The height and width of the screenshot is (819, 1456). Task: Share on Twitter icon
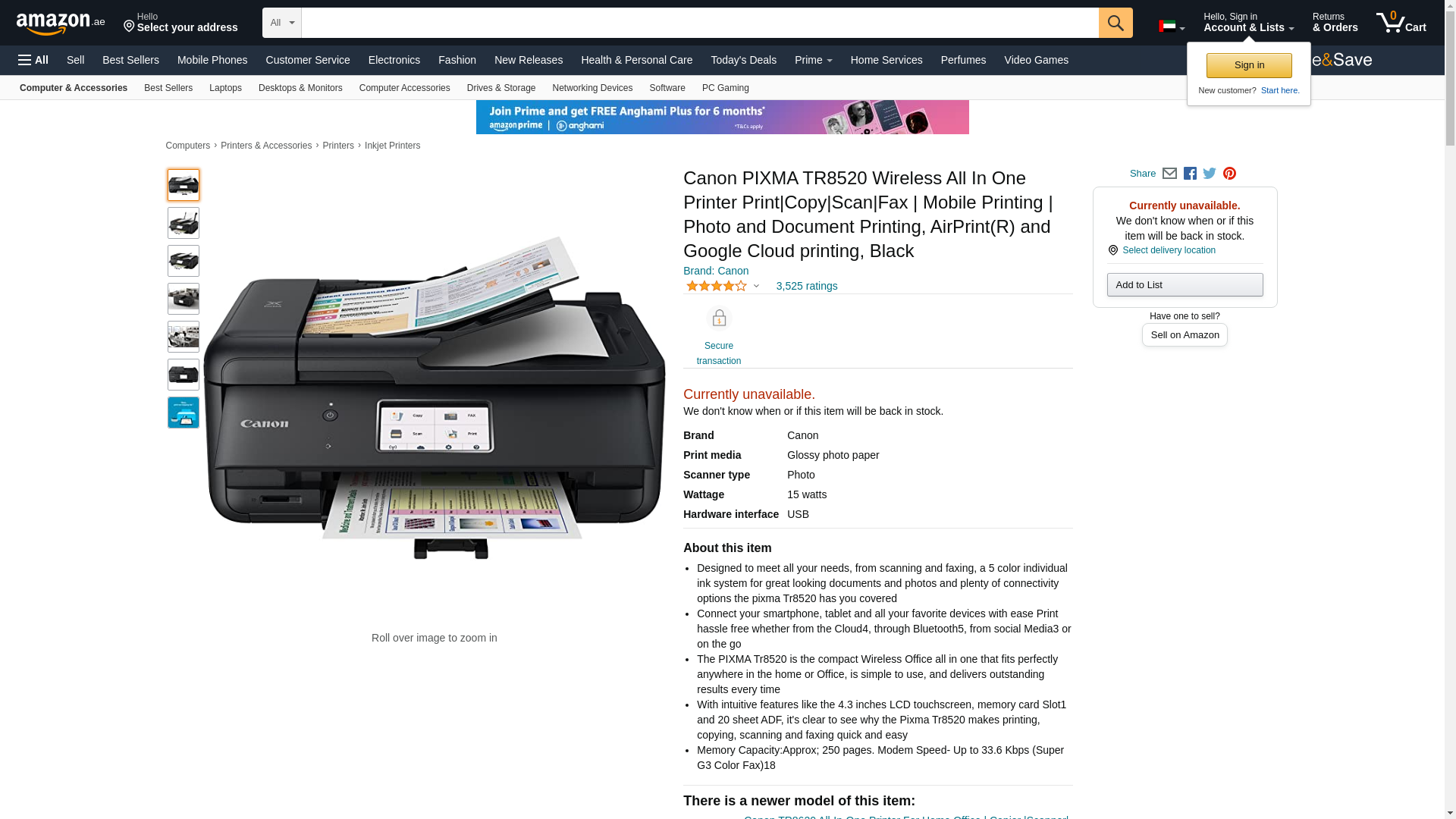point(1210,174)
